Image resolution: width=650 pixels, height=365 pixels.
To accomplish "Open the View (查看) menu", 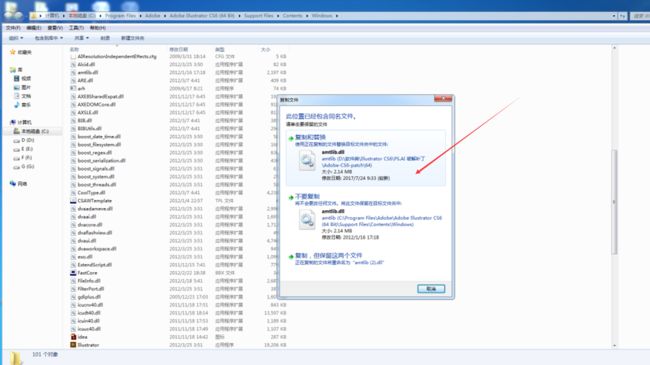I will click(55, 28).
